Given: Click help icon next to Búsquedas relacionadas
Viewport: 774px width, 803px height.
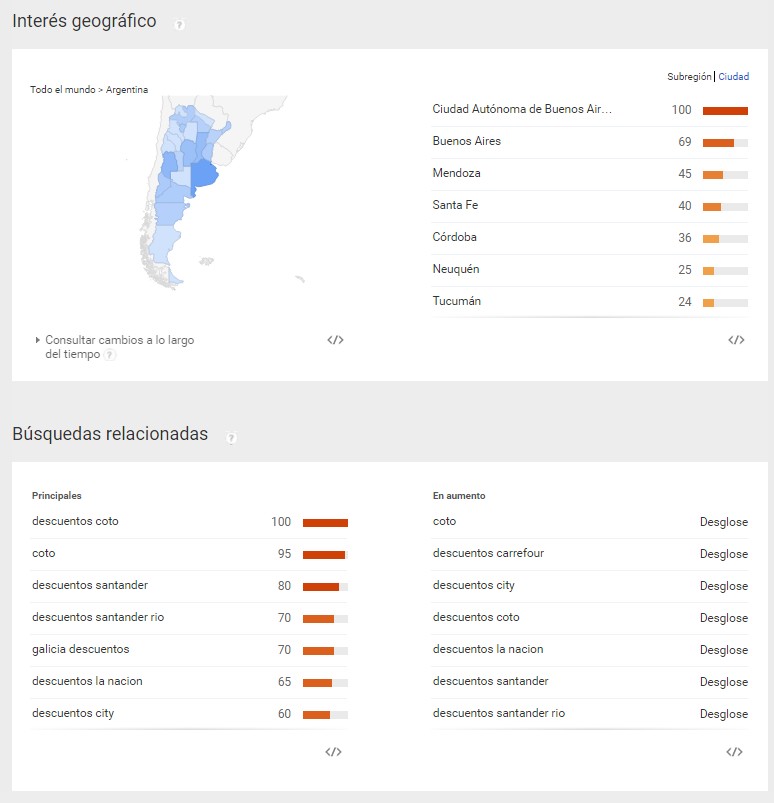Looking at the screenshot, I should (231, 437).
